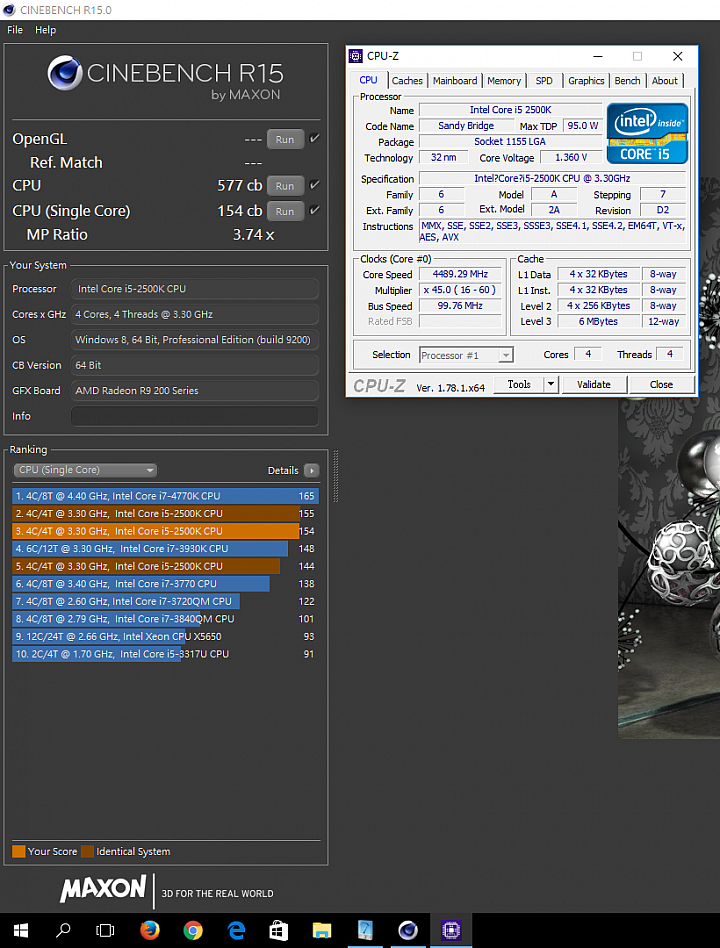Click the OS field showing Windows 8
720x948 pixels.
(x=195, y=340)
